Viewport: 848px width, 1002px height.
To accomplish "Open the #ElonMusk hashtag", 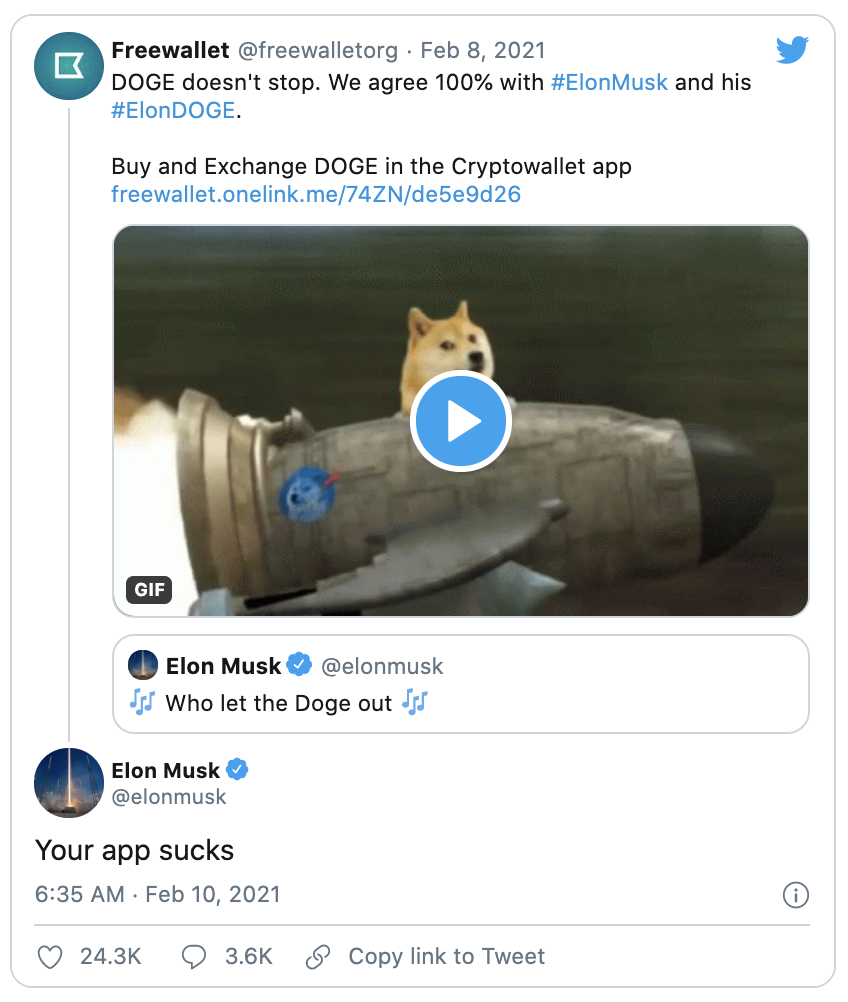I will (609, 82).
